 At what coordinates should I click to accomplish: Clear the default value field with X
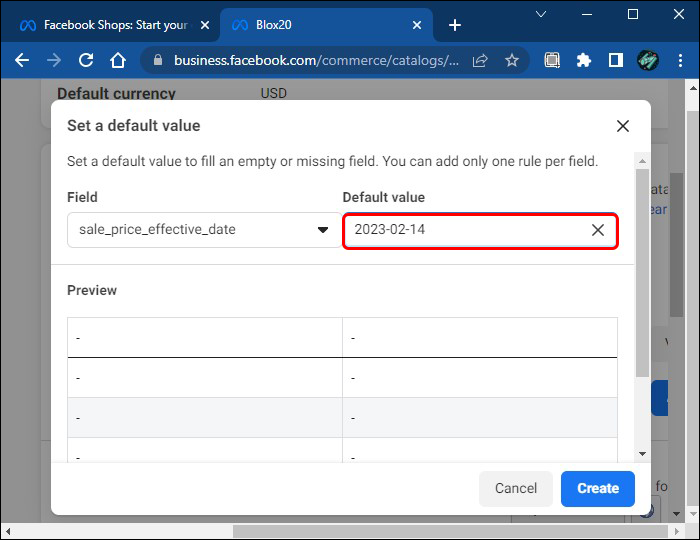coord(598,230)
